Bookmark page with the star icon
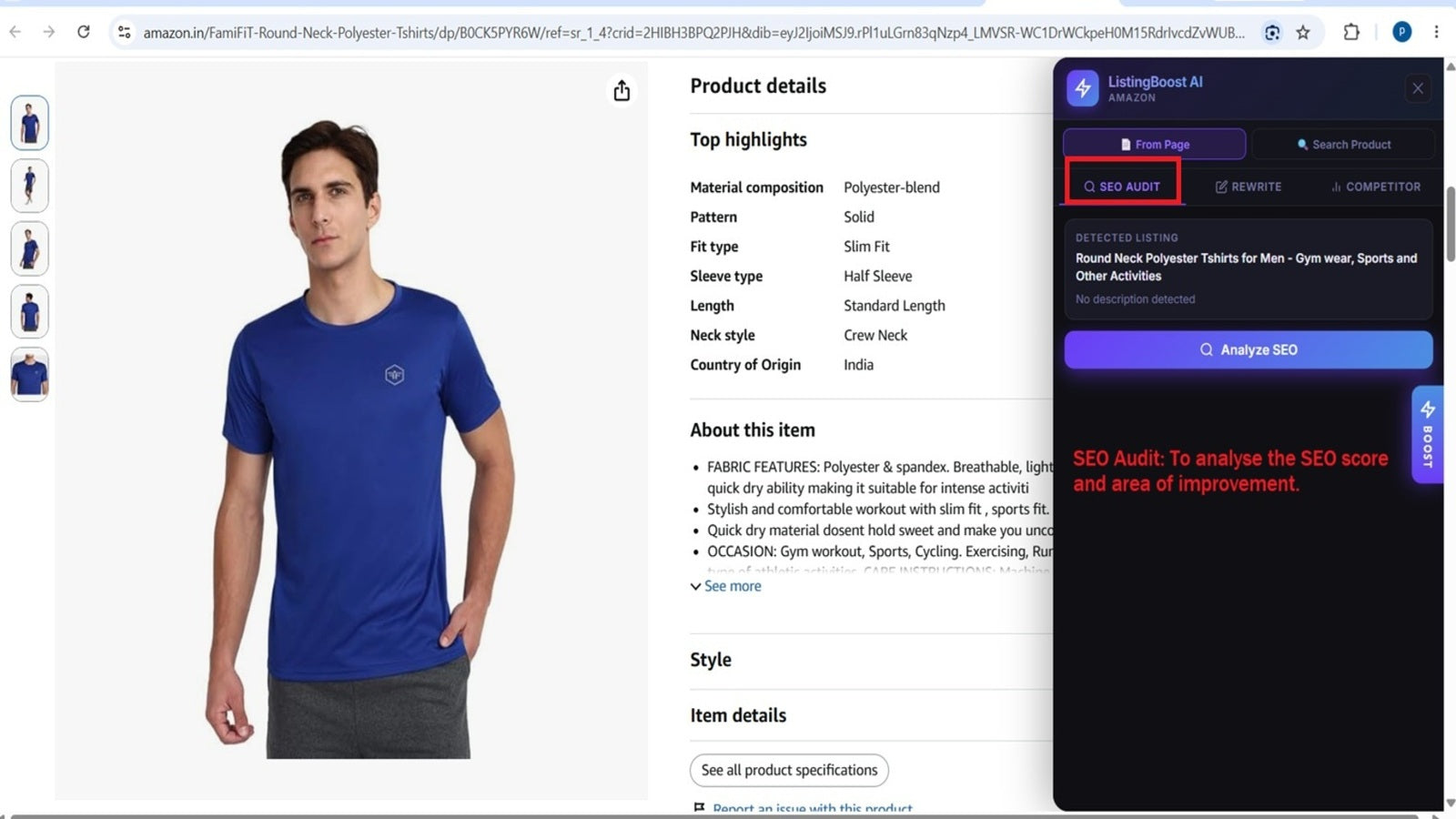The width and height of the screenshot is (1456, 819). pos(1303,33)
